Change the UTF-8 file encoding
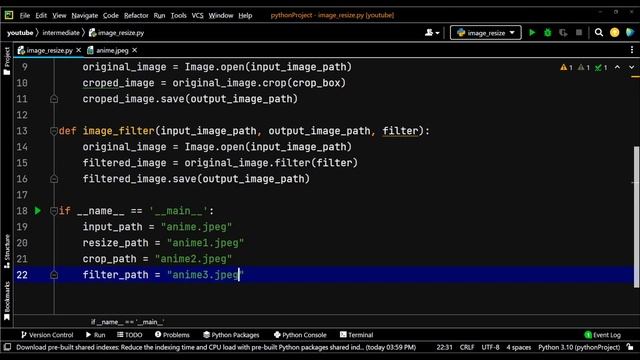 click(490, 347)
